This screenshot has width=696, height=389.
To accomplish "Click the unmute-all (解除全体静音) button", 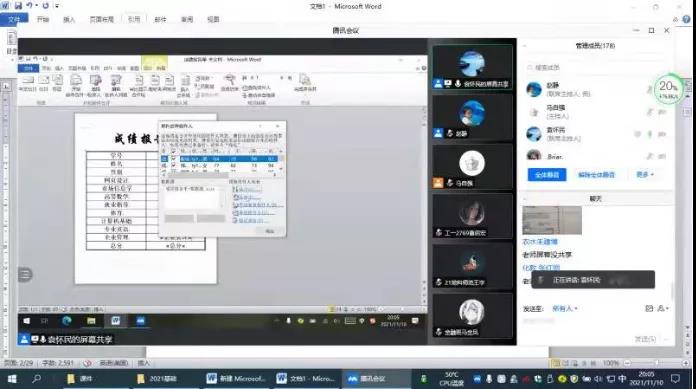I will click(x=597, y=175).
